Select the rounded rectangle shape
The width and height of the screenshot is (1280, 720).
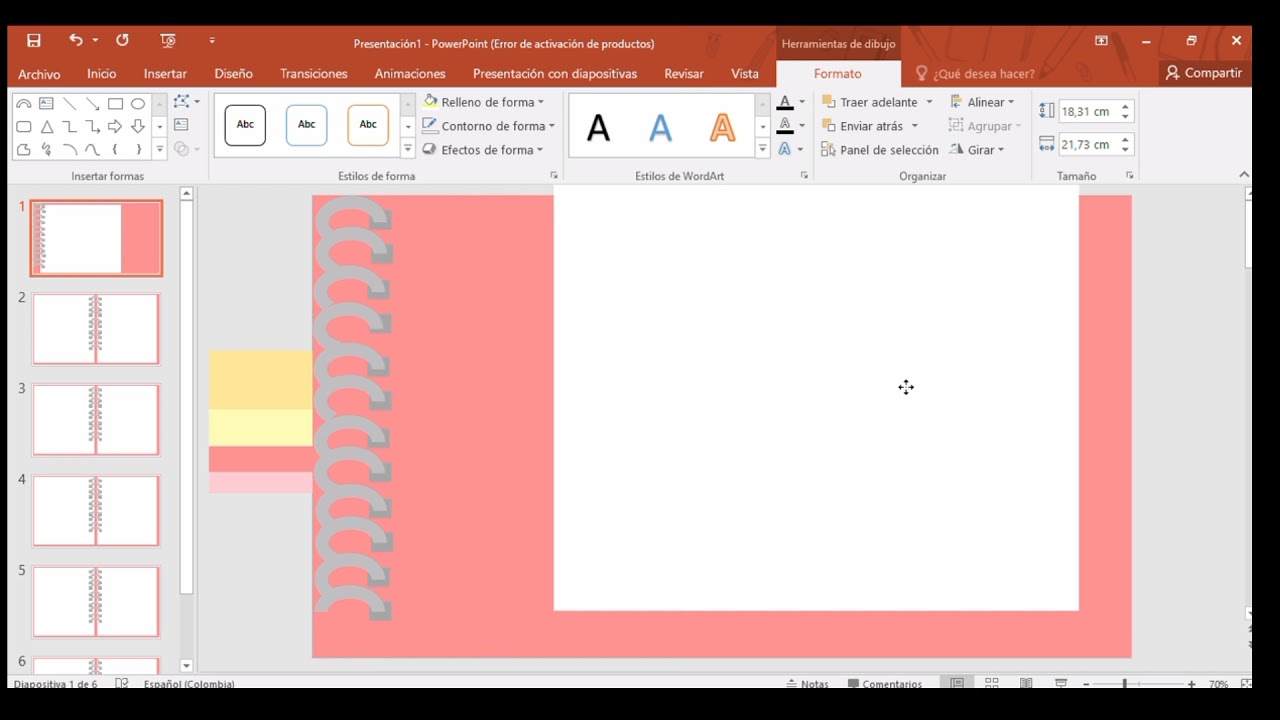23,127
